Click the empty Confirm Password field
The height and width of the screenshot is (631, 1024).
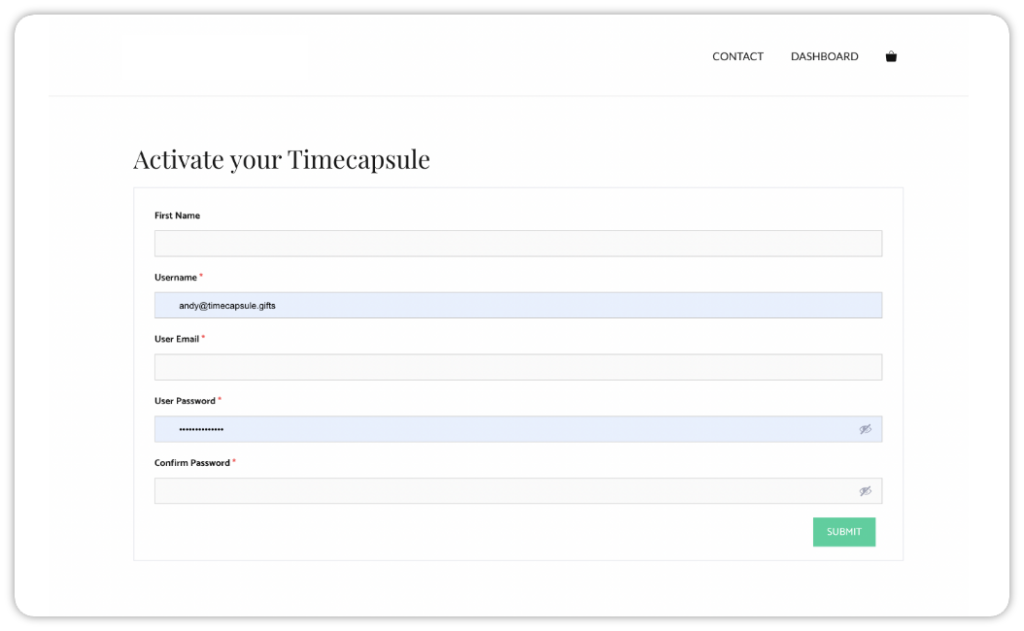coord(500,490)
